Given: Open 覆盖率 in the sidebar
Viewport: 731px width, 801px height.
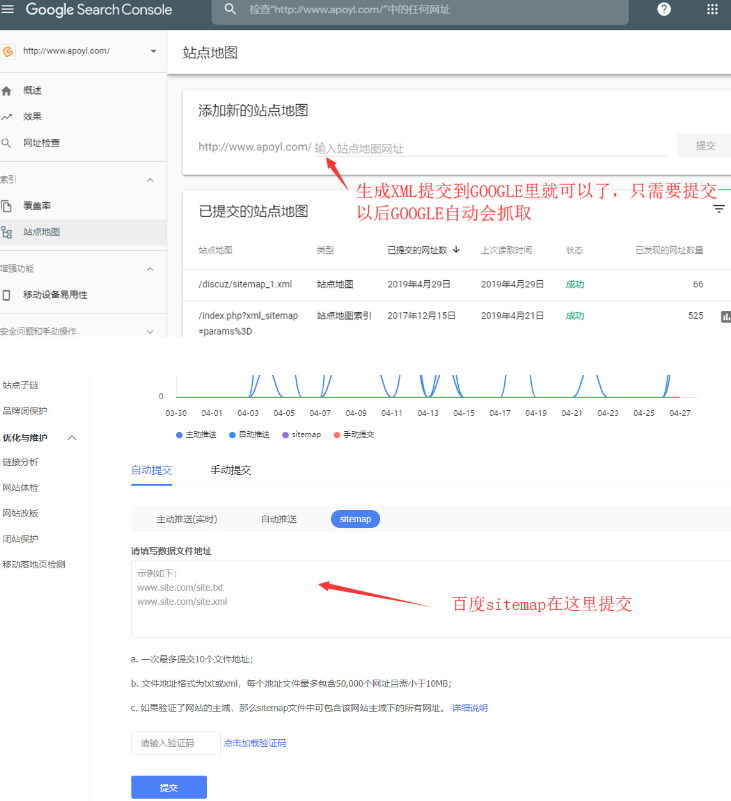Looking at the screenshot, I should 37,206.
